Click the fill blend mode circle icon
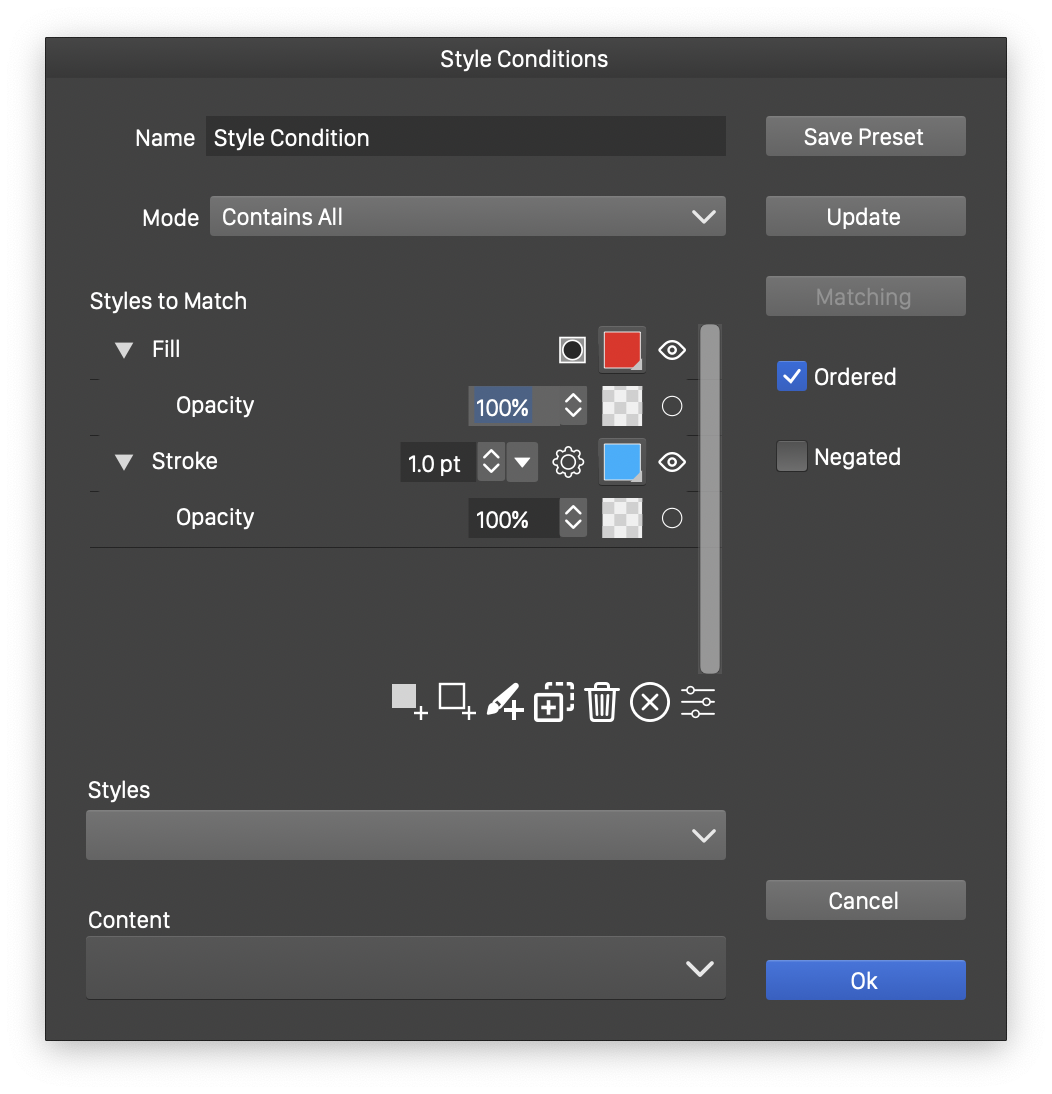The width and height of the screenshot is (1052, 1094). (572, 350)
